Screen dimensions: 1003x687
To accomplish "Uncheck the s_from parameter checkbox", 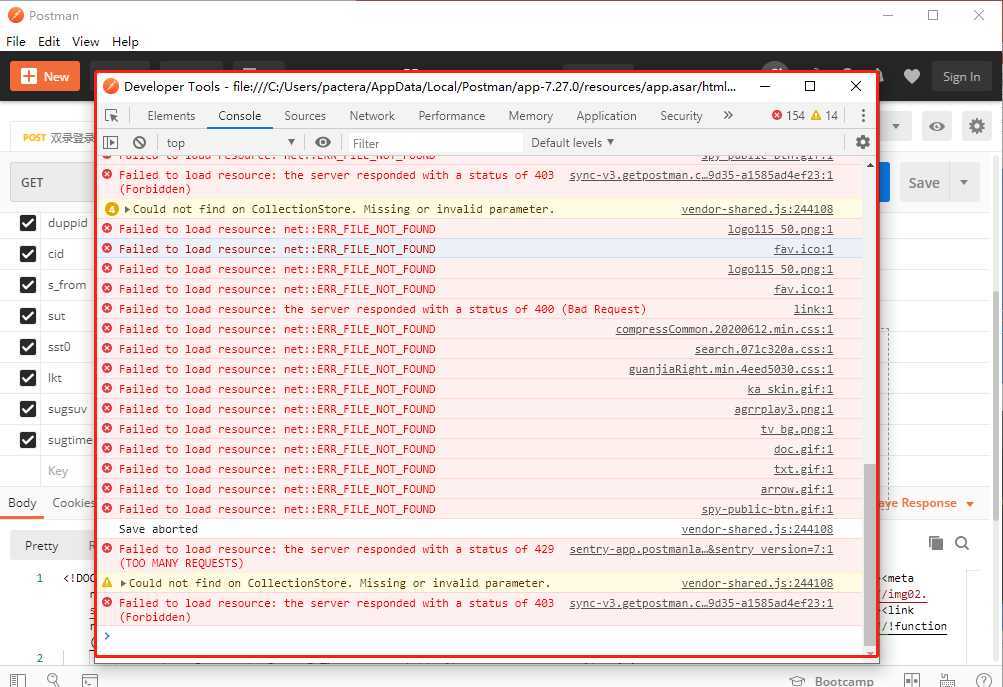I will (28, 285).
